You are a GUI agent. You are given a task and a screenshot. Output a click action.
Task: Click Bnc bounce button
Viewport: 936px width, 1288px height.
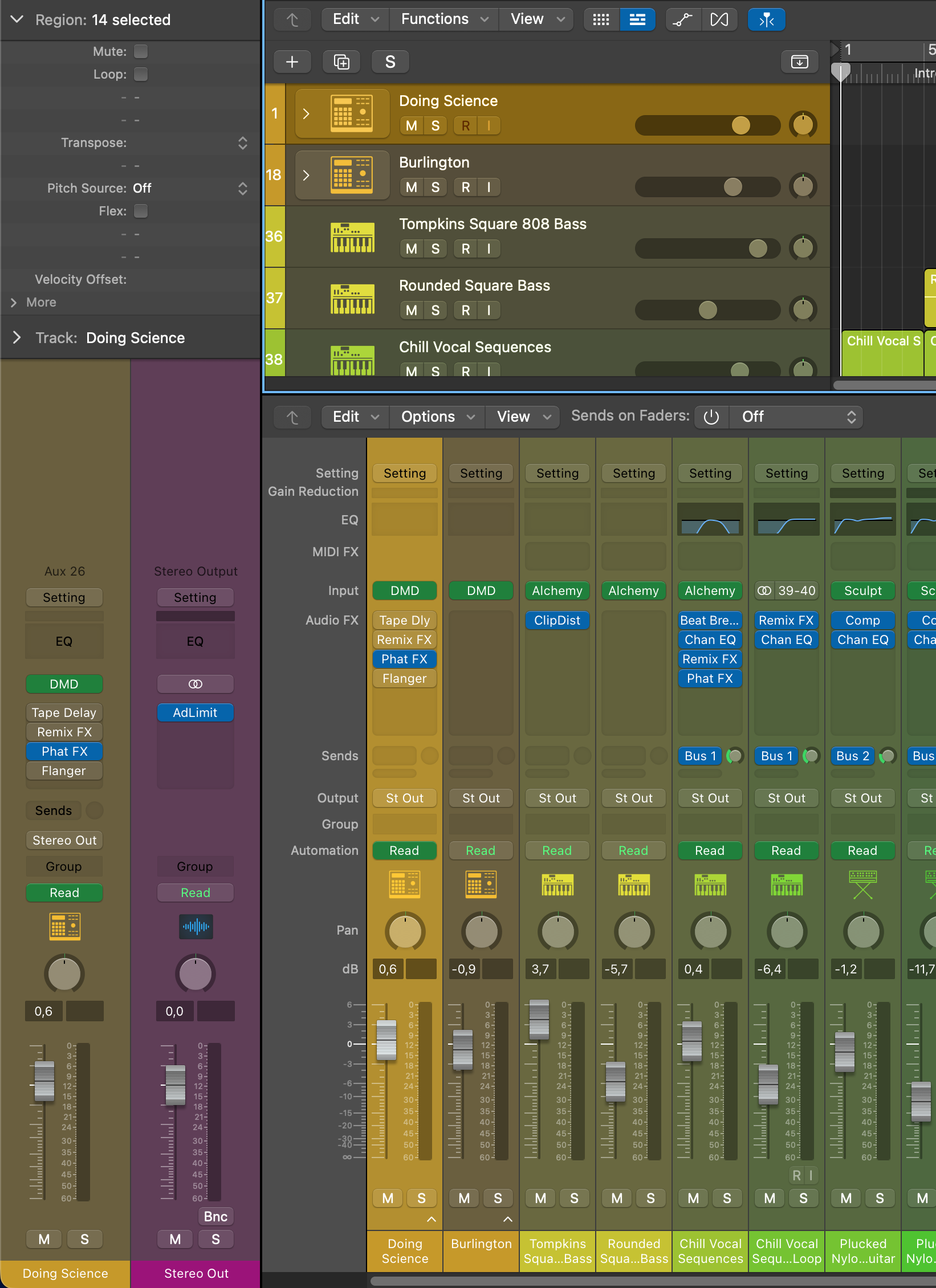(x=215, y=1216)
